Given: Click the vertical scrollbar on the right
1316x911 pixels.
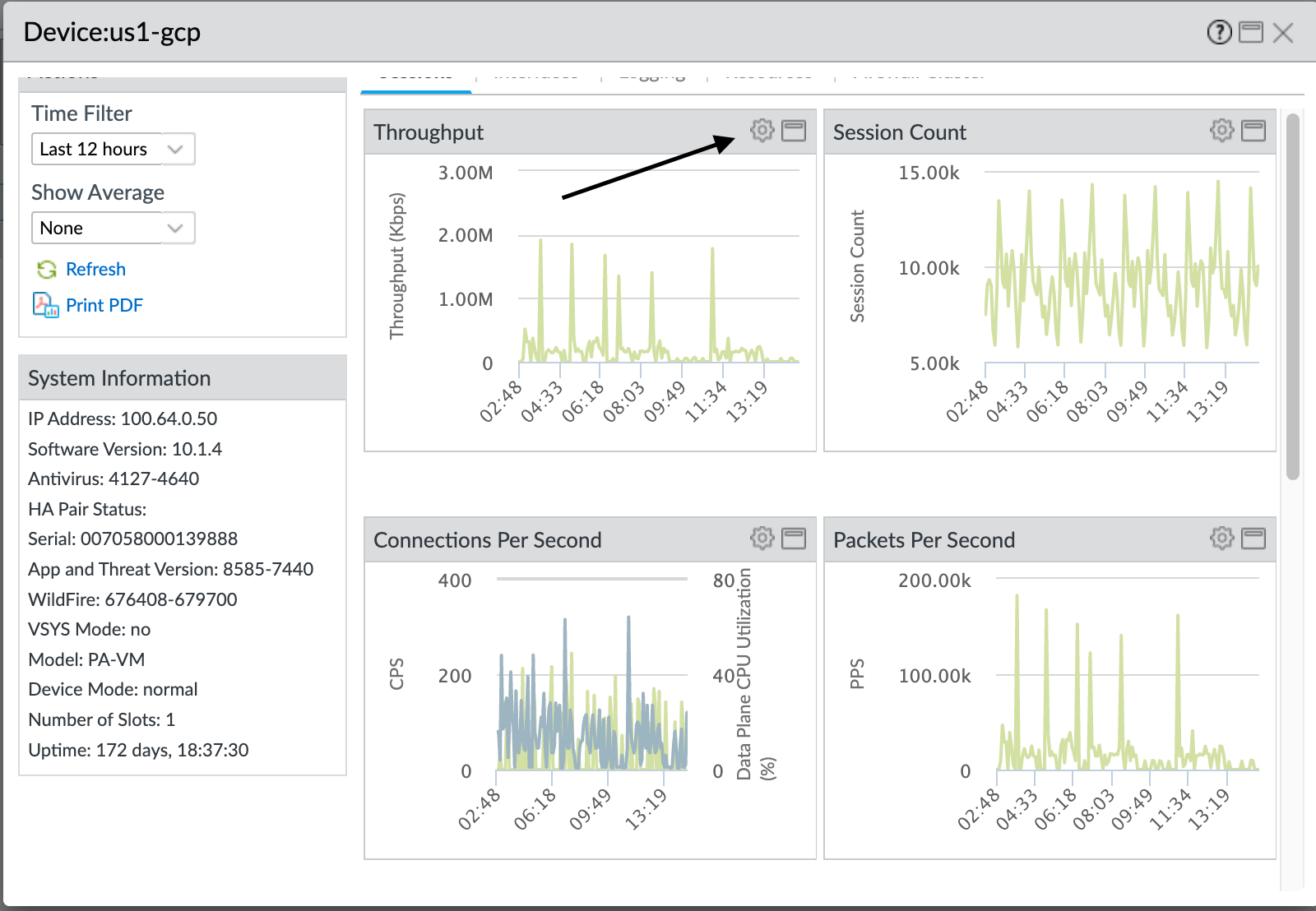Looking at the screenshot, I should [x=1293, y=296].
